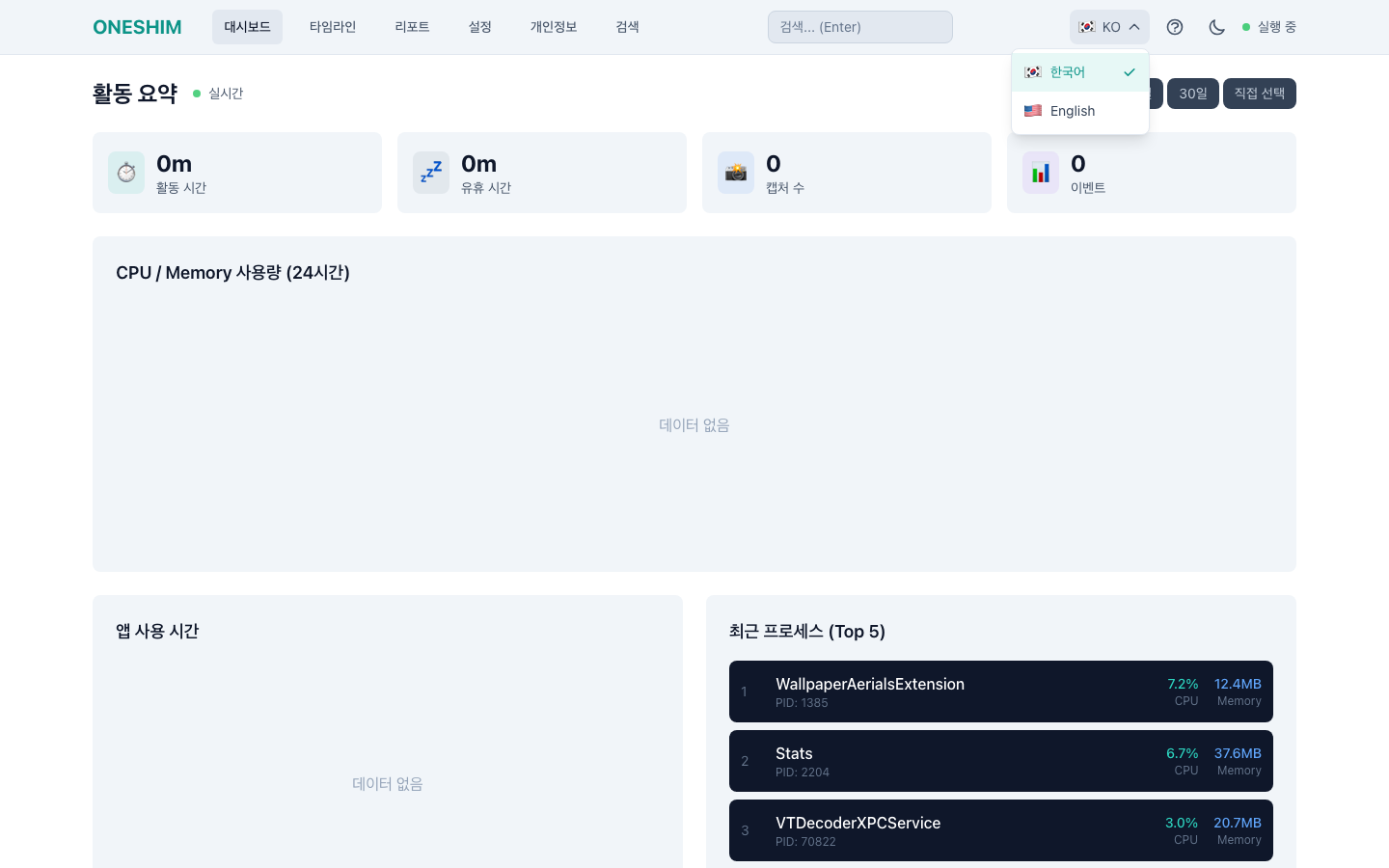The image size is (1389, 868).
Task: Select the WallpaperAerialsExtension process row
Action: tap(1000, 692)
